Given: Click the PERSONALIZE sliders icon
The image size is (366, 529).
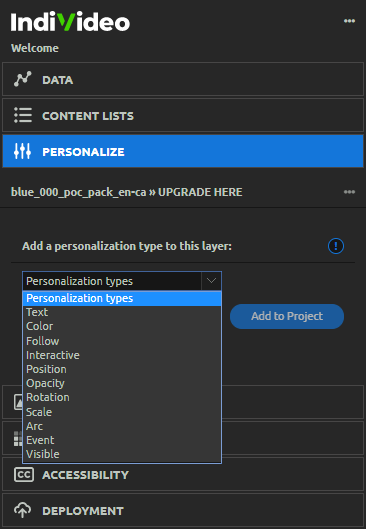Looking at the screenshot, I should pyautogui.click(x=23, y=151).
